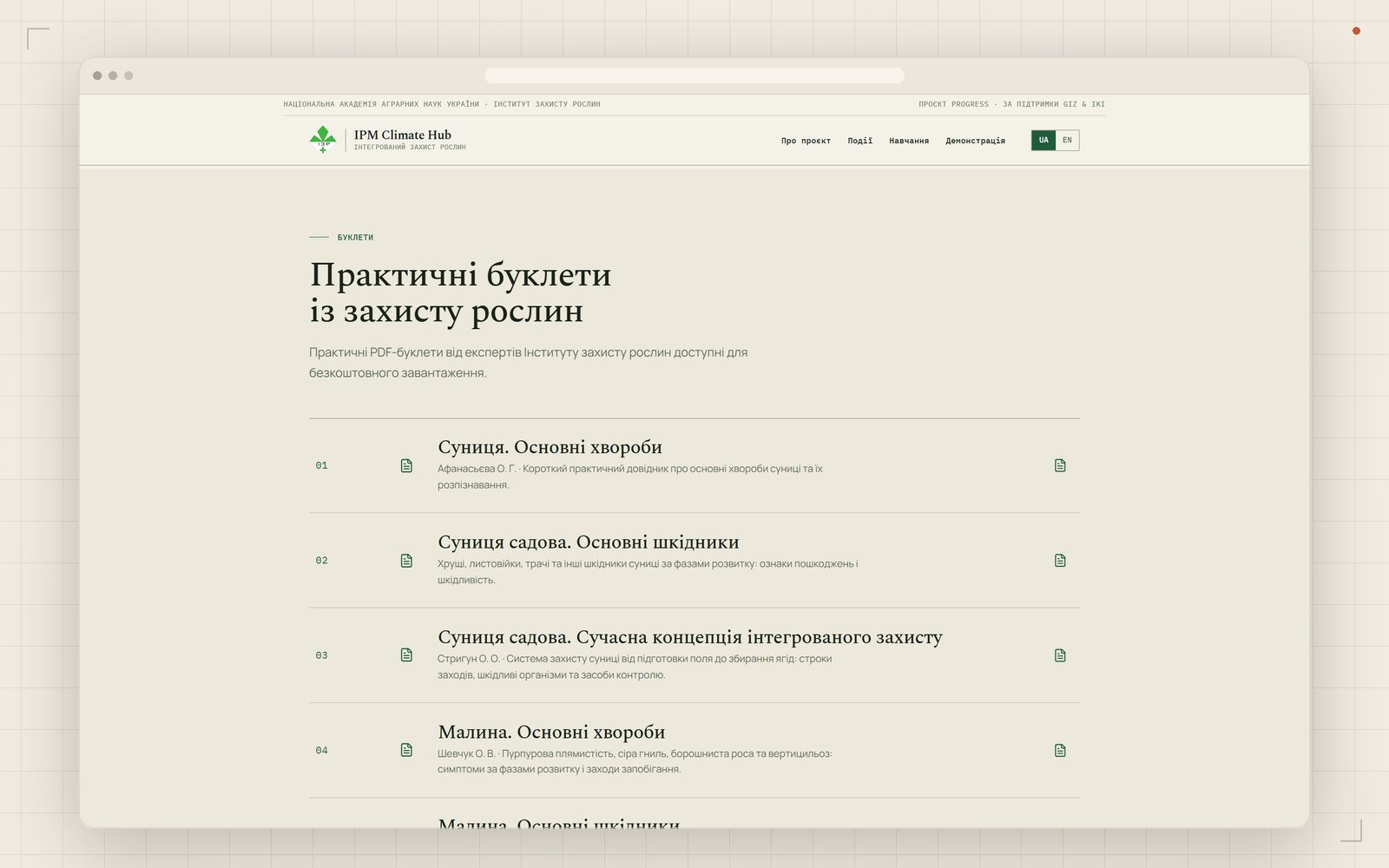Go to the Навчання section
Viewport: 1389px width, 868px height.
[909, 141]
